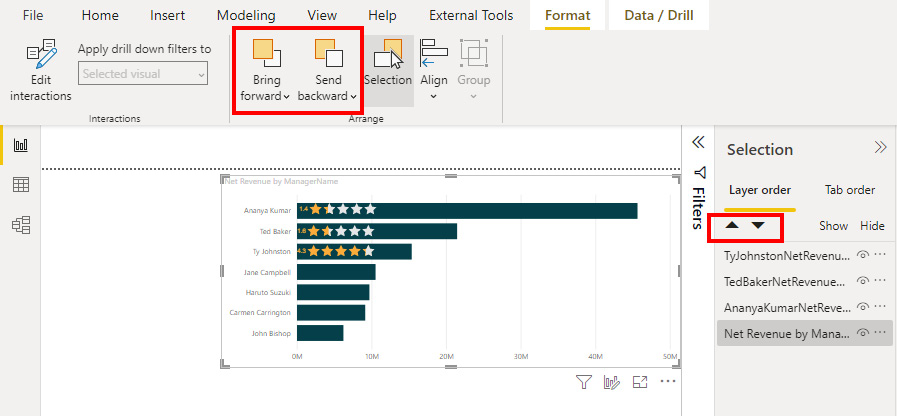
Task: Click Focus mode icon below the chart
Action: [640, 382]
